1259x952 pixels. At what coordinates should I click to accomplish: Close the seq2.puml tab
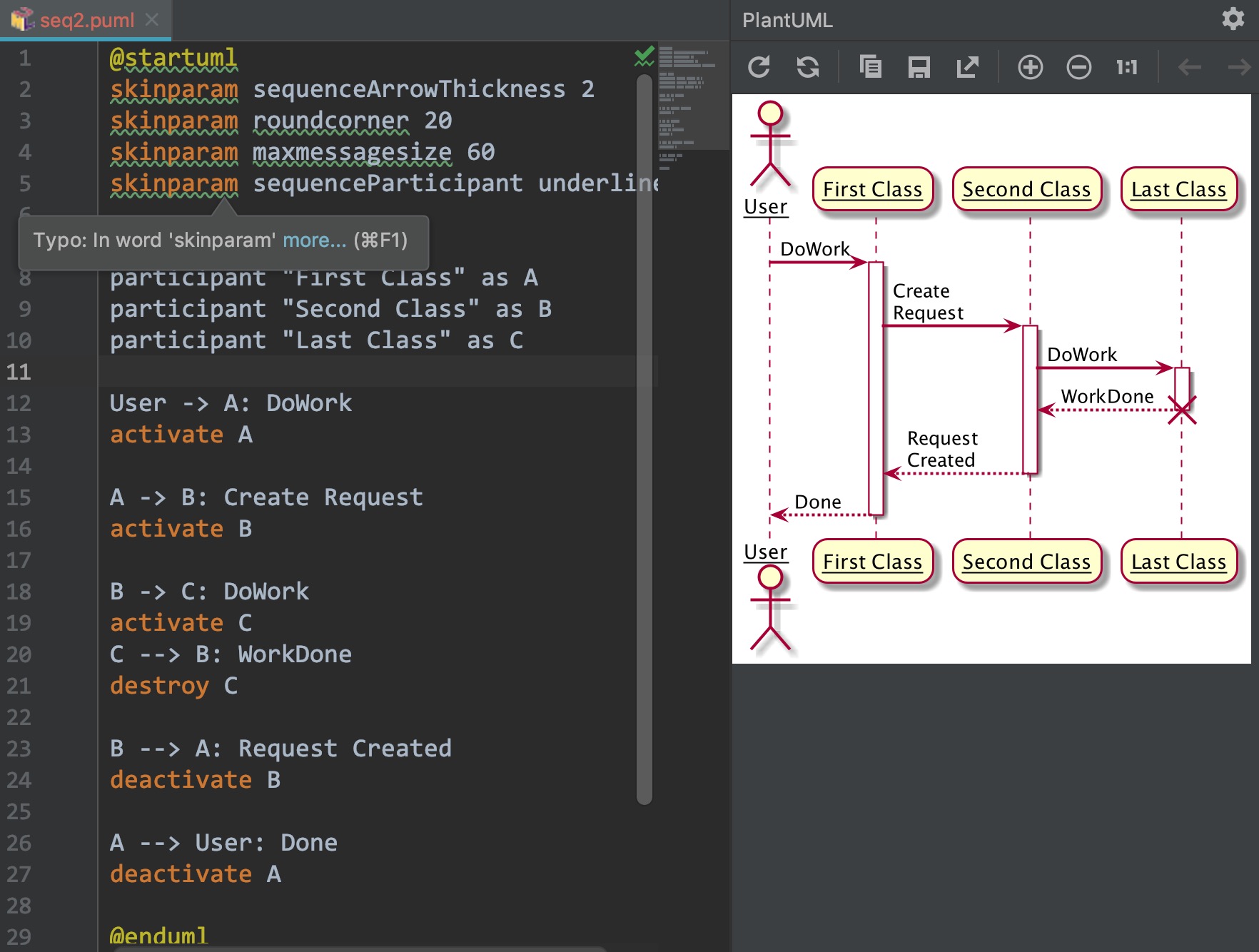click(151, 20)
